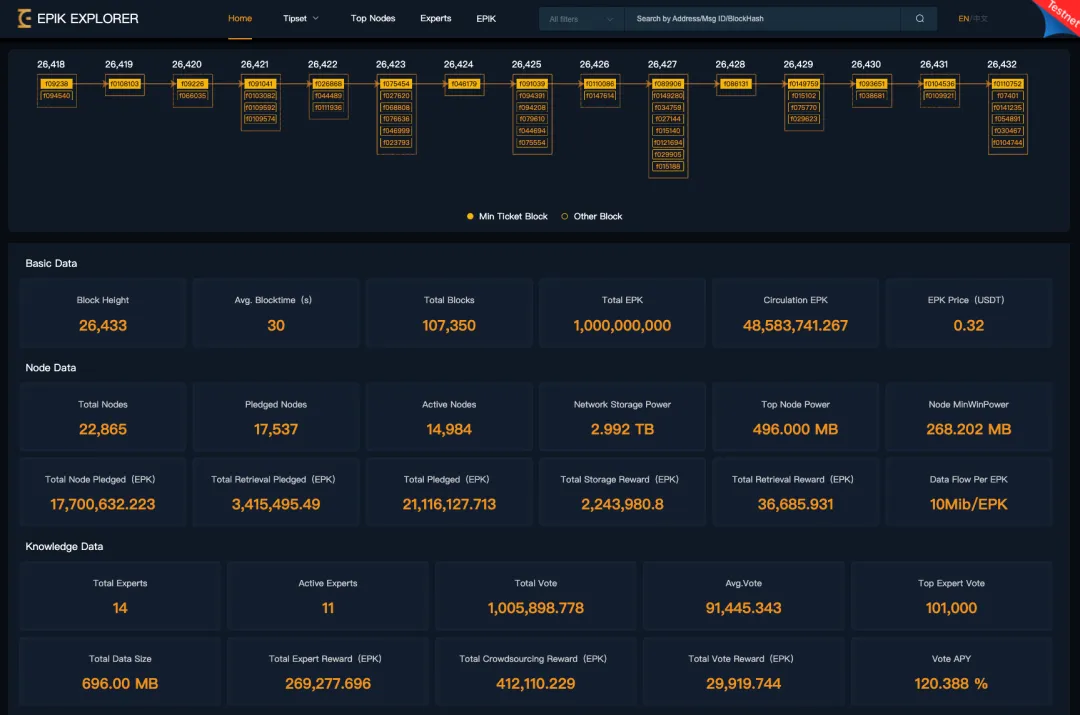Click tipset height 26,432 label
This screenshot has width=1080, height=715.
tap(1001, 64)
